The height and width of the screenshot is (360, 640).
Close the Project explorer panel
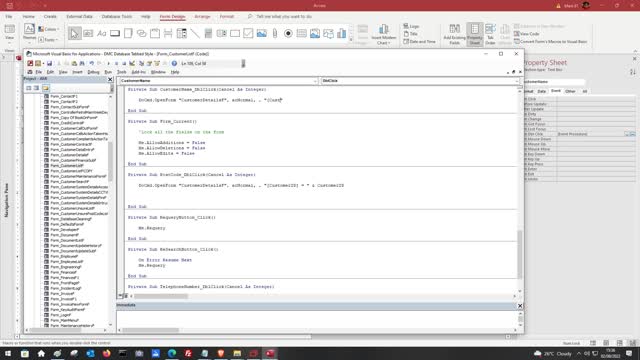tap(110, 79)
